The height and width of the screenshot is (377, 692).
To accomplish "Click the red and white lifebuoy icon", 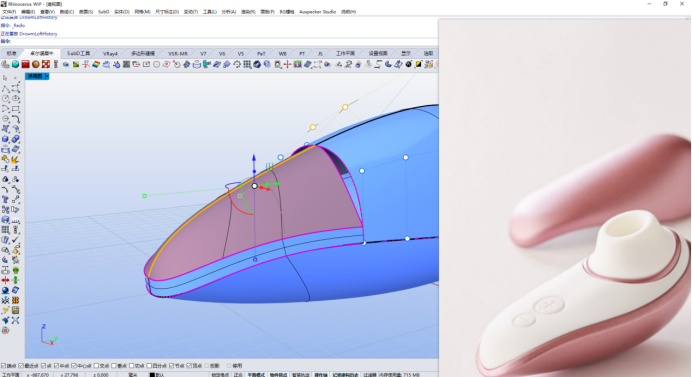I will tap(46, 64).
